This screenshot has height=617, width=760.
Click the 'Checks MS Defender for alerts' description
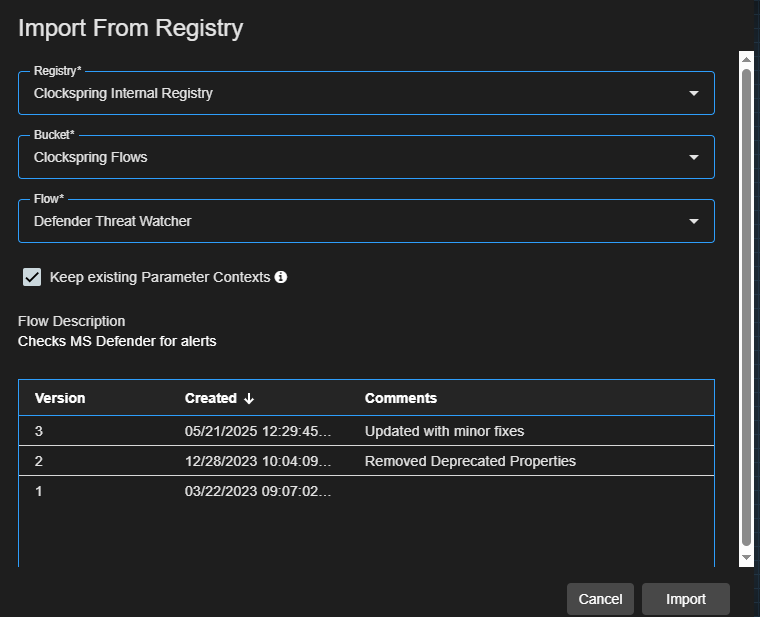[117, 341]
